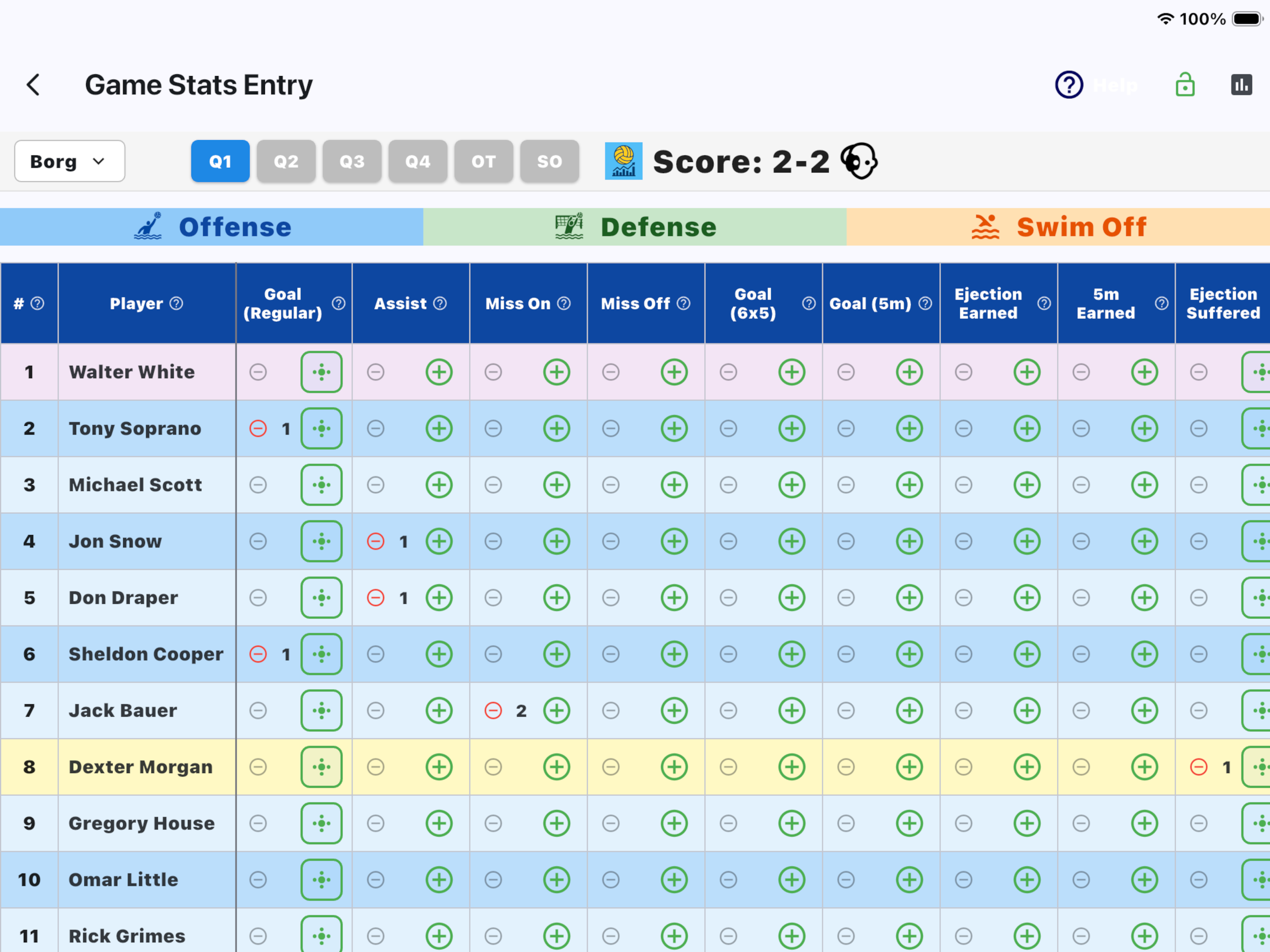The width and height of the screenshot is (1270, 952).
Task: Switch to the OT period
Action: pyautogui.click(x=484, y=161)
